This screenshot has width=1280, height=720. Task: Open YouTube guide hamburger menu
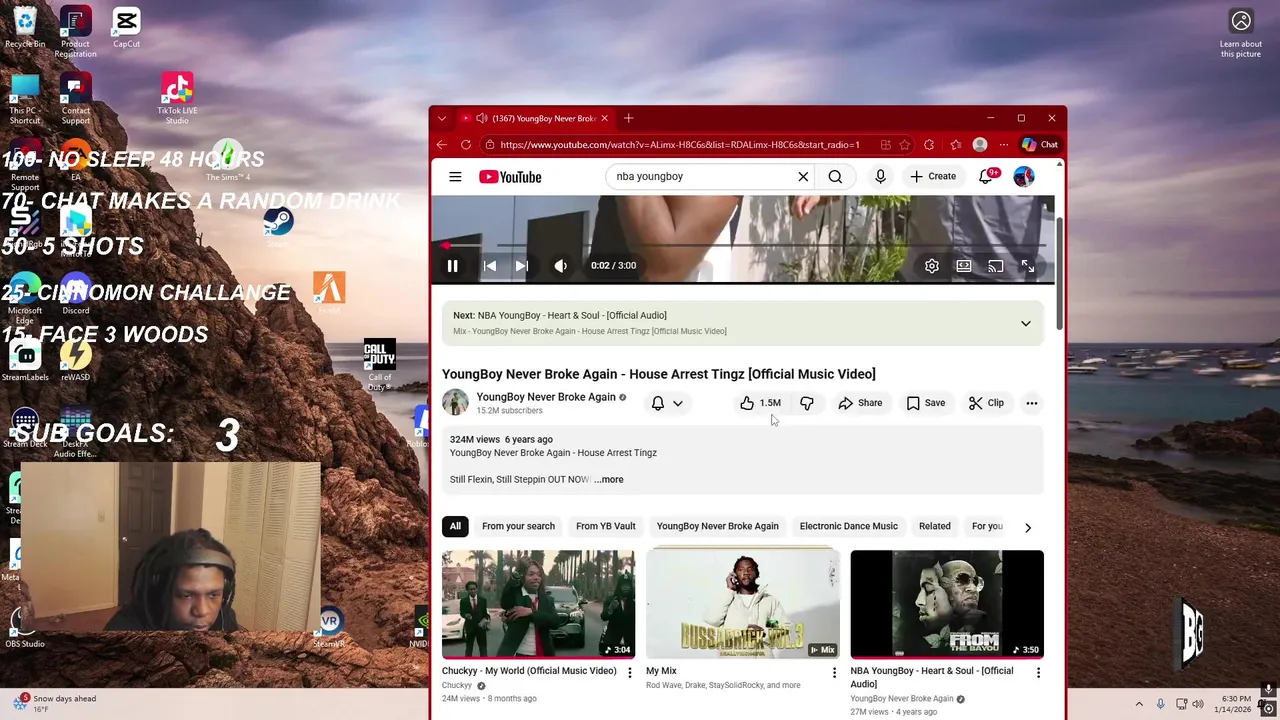(455, 177)
